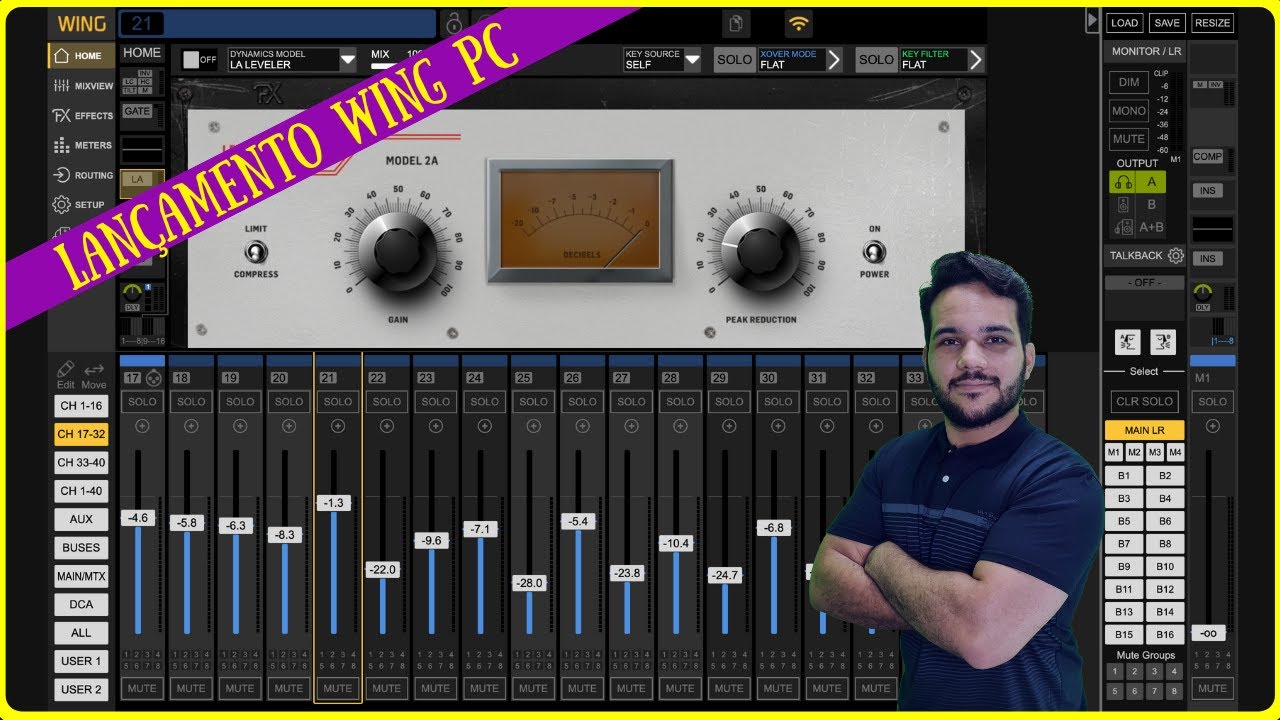
Task: Flip the LIMIT/COMPRESS switch
Action: point(256,252)
